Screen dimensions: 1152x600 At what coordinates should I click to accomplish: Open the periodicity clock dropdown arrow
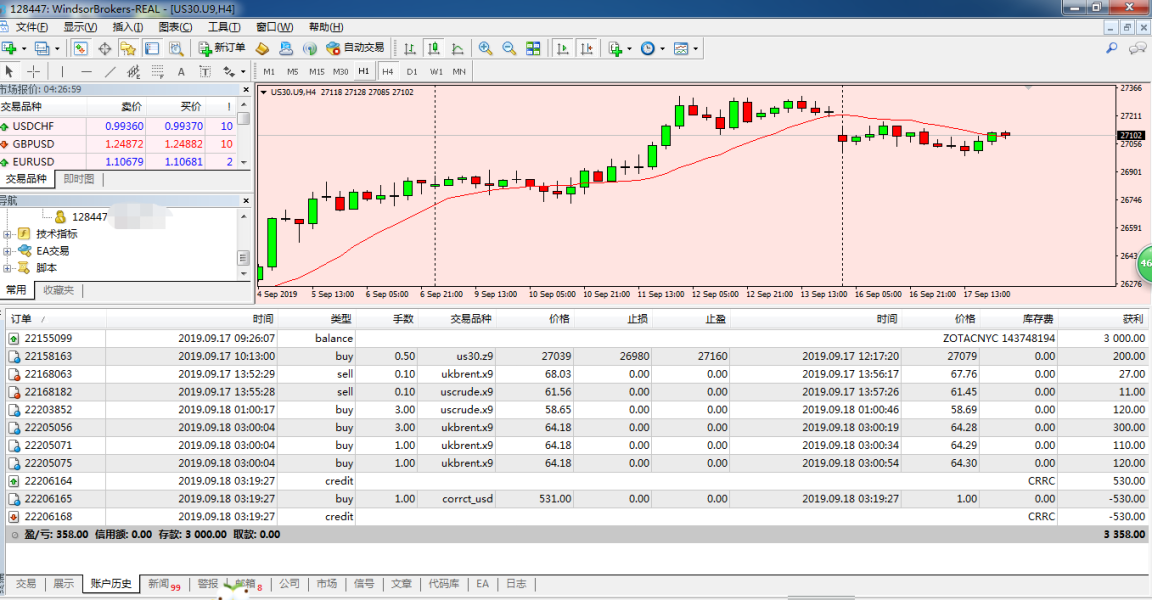[662, 48]
